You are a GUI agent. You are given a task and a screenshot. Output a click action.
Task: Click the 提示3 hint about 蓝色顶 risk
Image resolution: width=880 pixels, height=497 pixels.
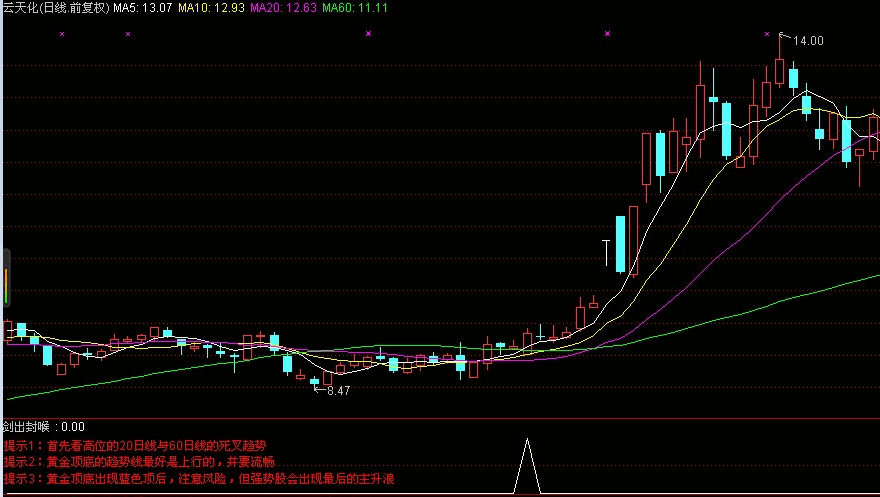click(199, 479)
